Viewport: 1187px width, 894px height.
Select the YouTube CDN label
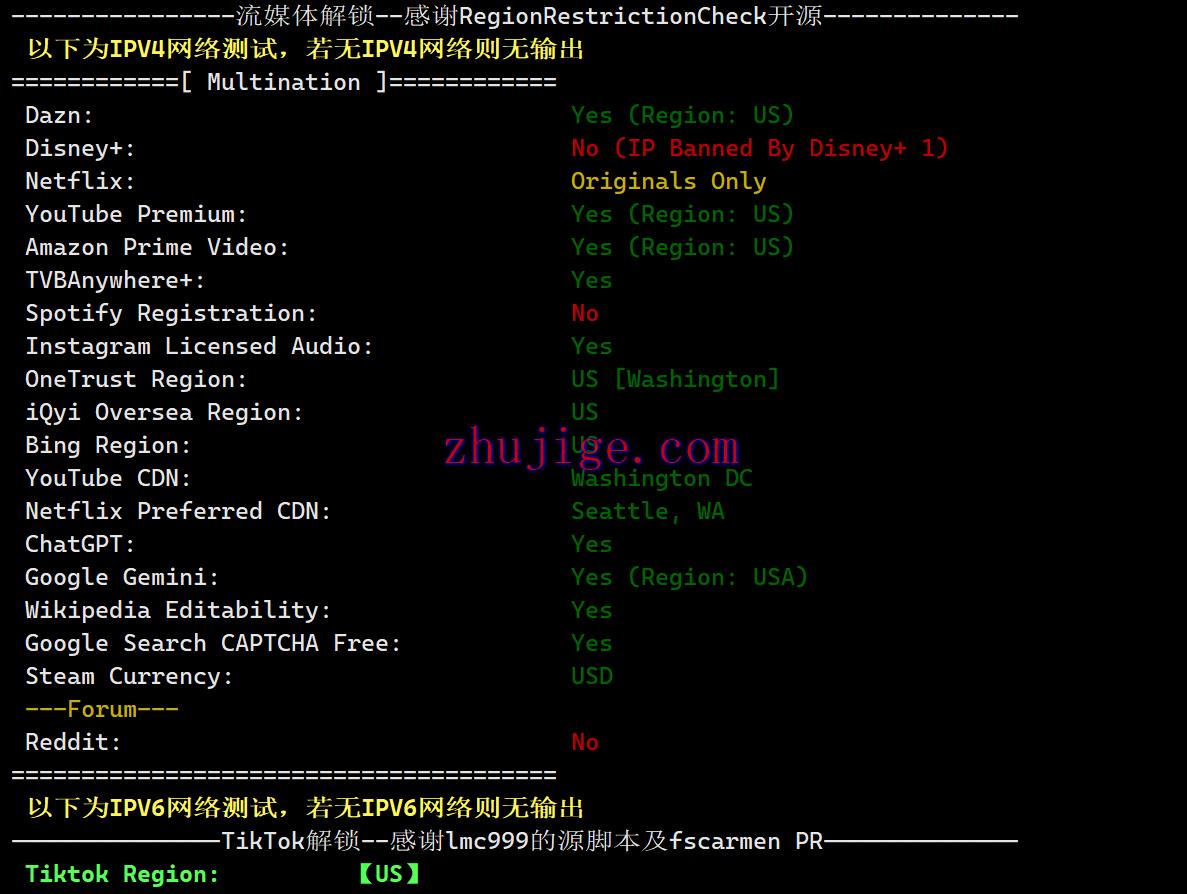point(108,478)
